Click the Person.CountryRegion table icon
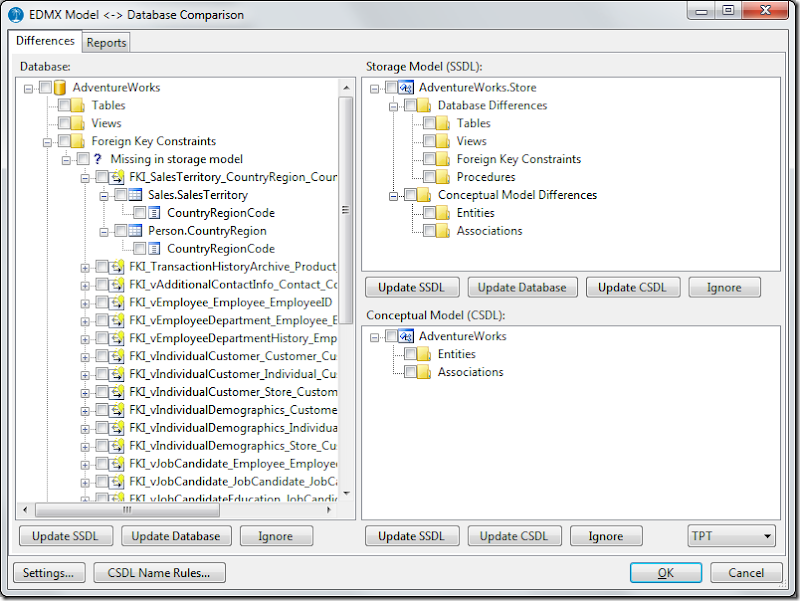 (x=135, y=231)
